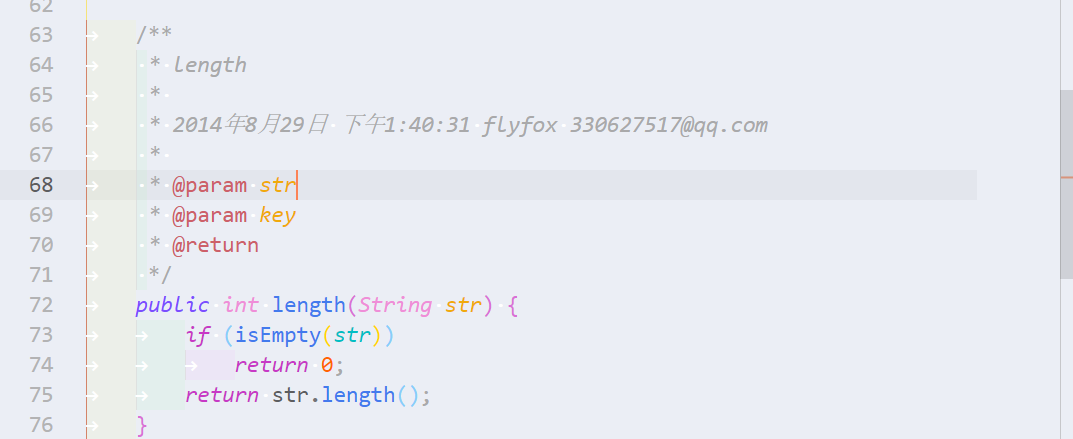The width and height of the screenshot is (1073, 439).
Task: Click line number 63 beside comment start
Action: click(41, 35)
